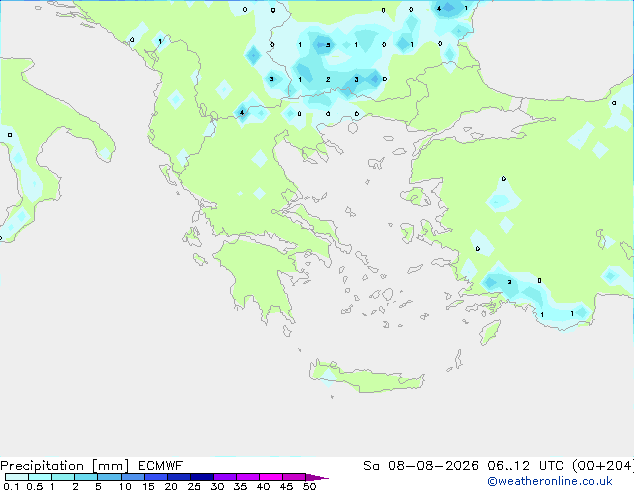
Task: Click the island of Crete on map
Action: tap(366, 377)
